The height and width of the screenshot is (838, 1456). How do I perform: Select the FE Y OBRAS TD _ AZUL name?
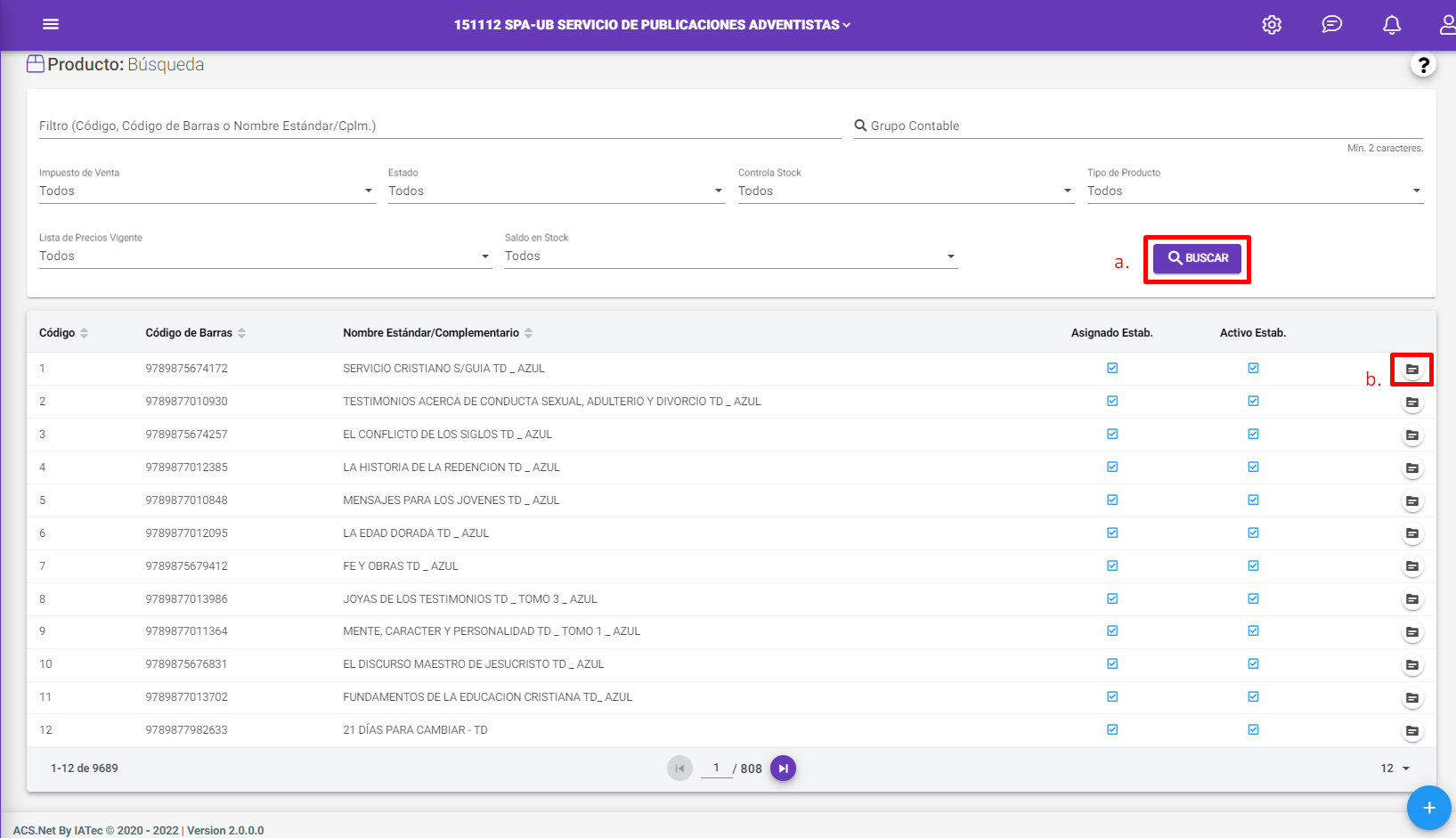401,565
